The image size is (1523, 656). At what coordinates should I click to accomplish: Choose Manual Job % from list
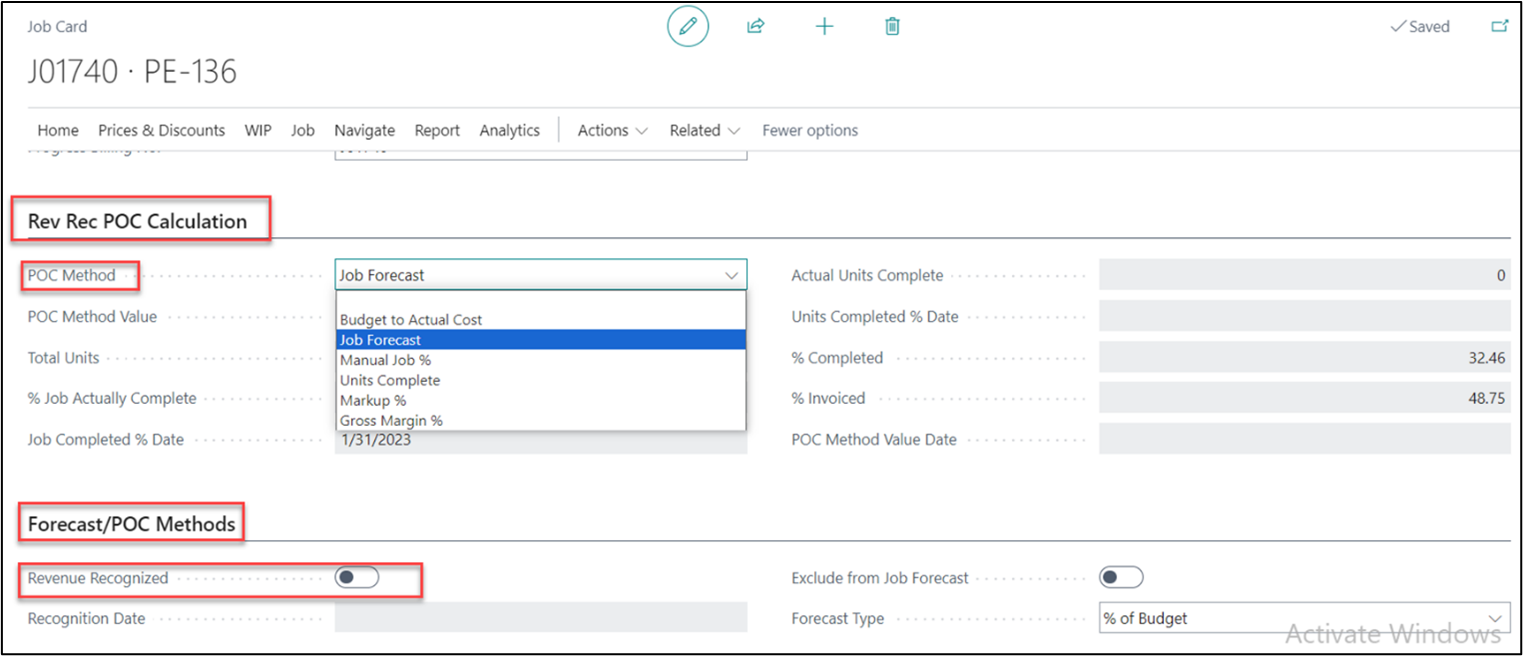(385, 360)
